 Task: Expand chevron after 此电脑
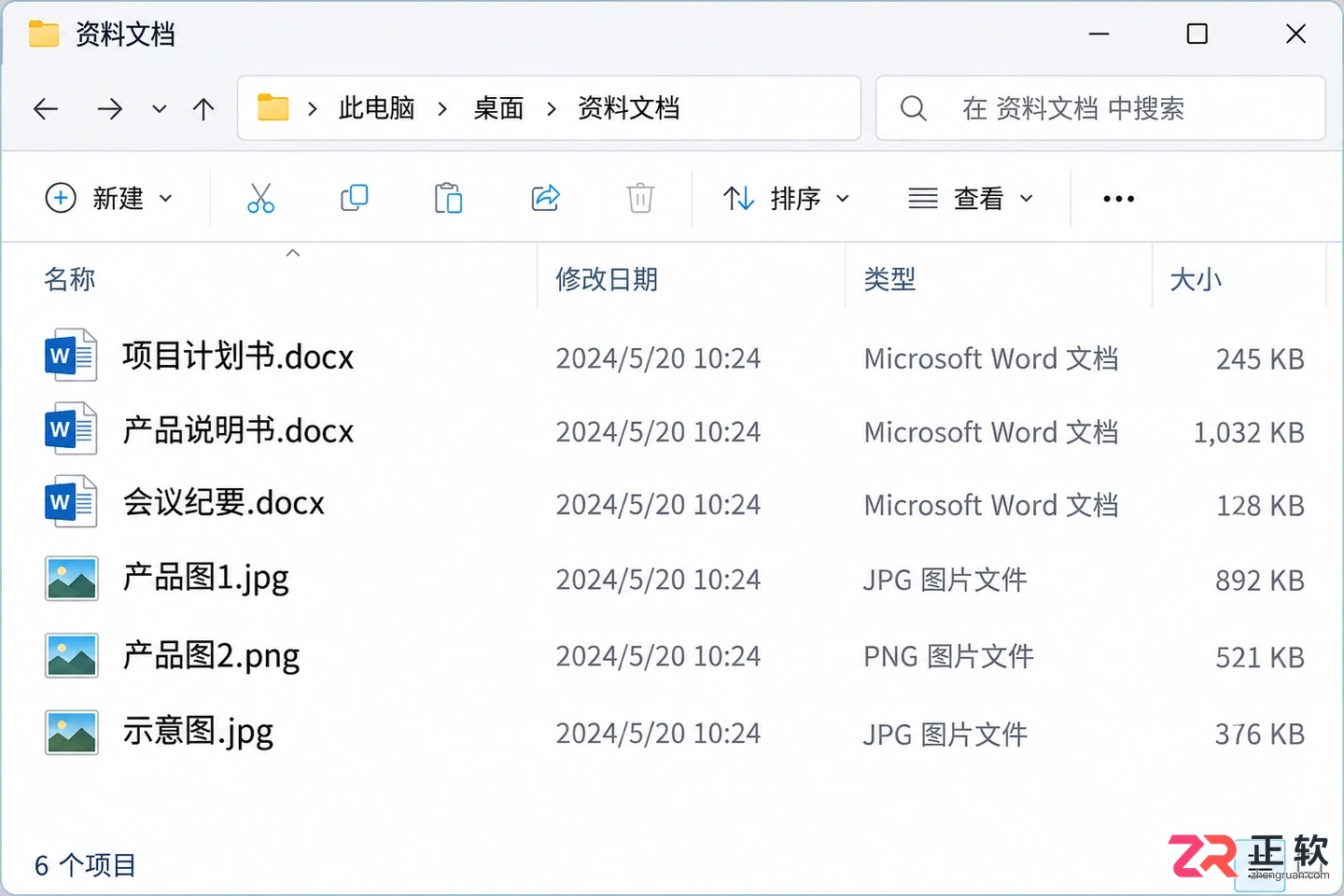pos(442,109)
